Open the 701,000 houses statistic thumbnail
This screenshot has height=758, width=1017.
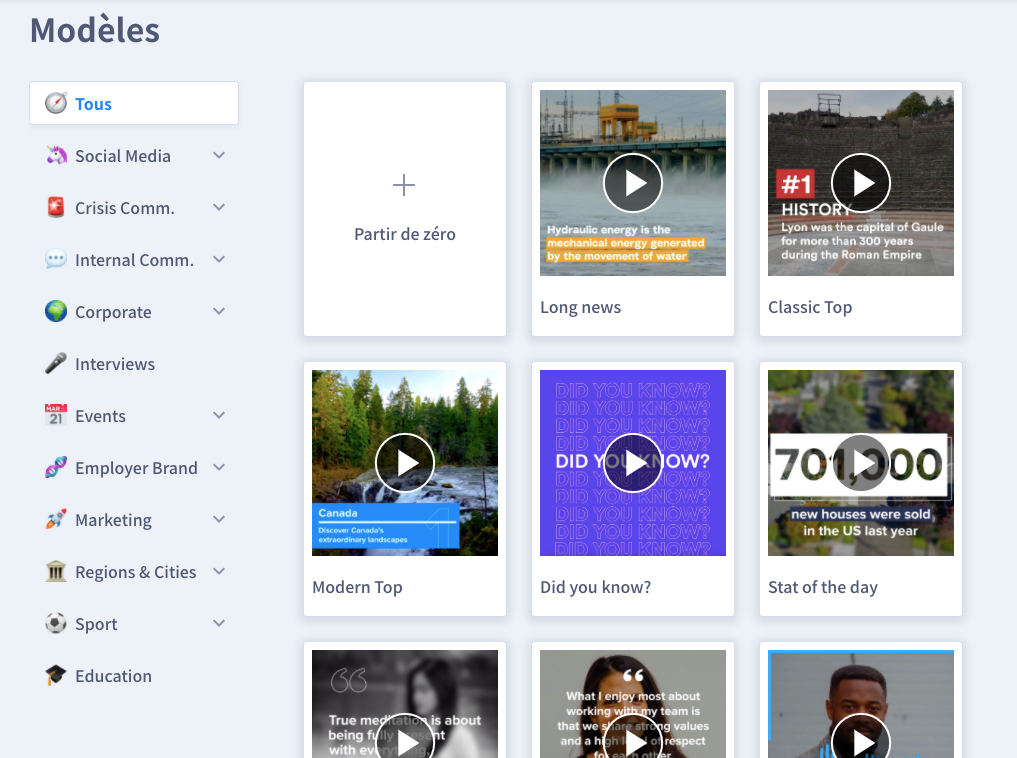[861, 463]
